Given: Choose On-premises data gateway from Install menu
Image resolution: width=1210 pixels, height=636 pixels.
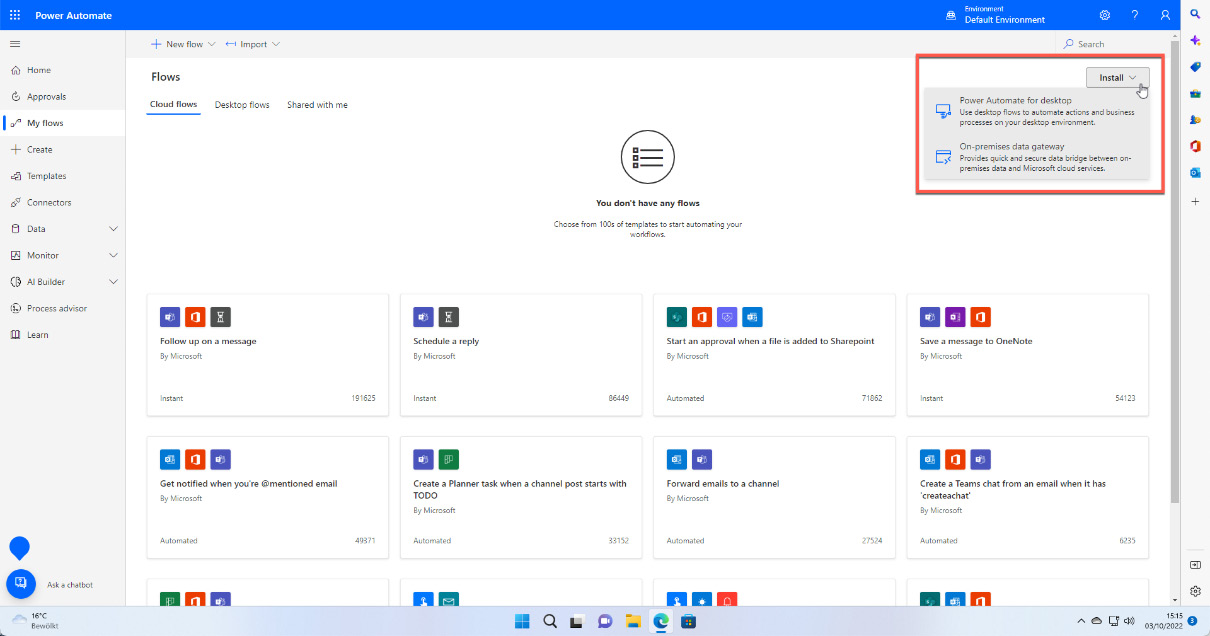Looking at the screenshot, I should coord(1037,158).
